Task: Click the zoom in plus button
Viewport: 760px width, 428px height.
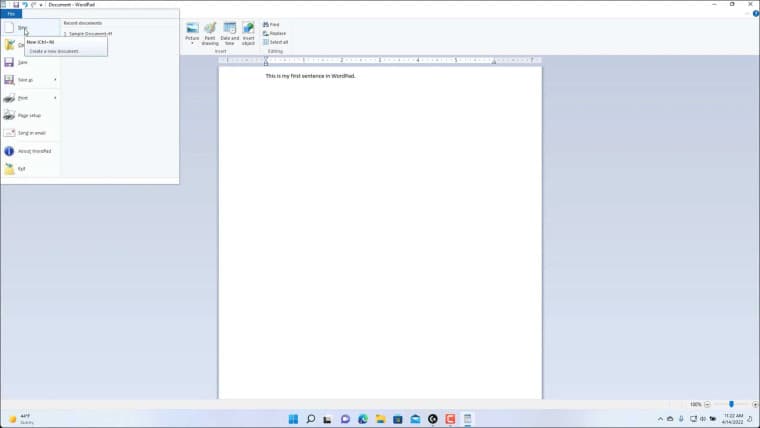Action: [755, 404]
